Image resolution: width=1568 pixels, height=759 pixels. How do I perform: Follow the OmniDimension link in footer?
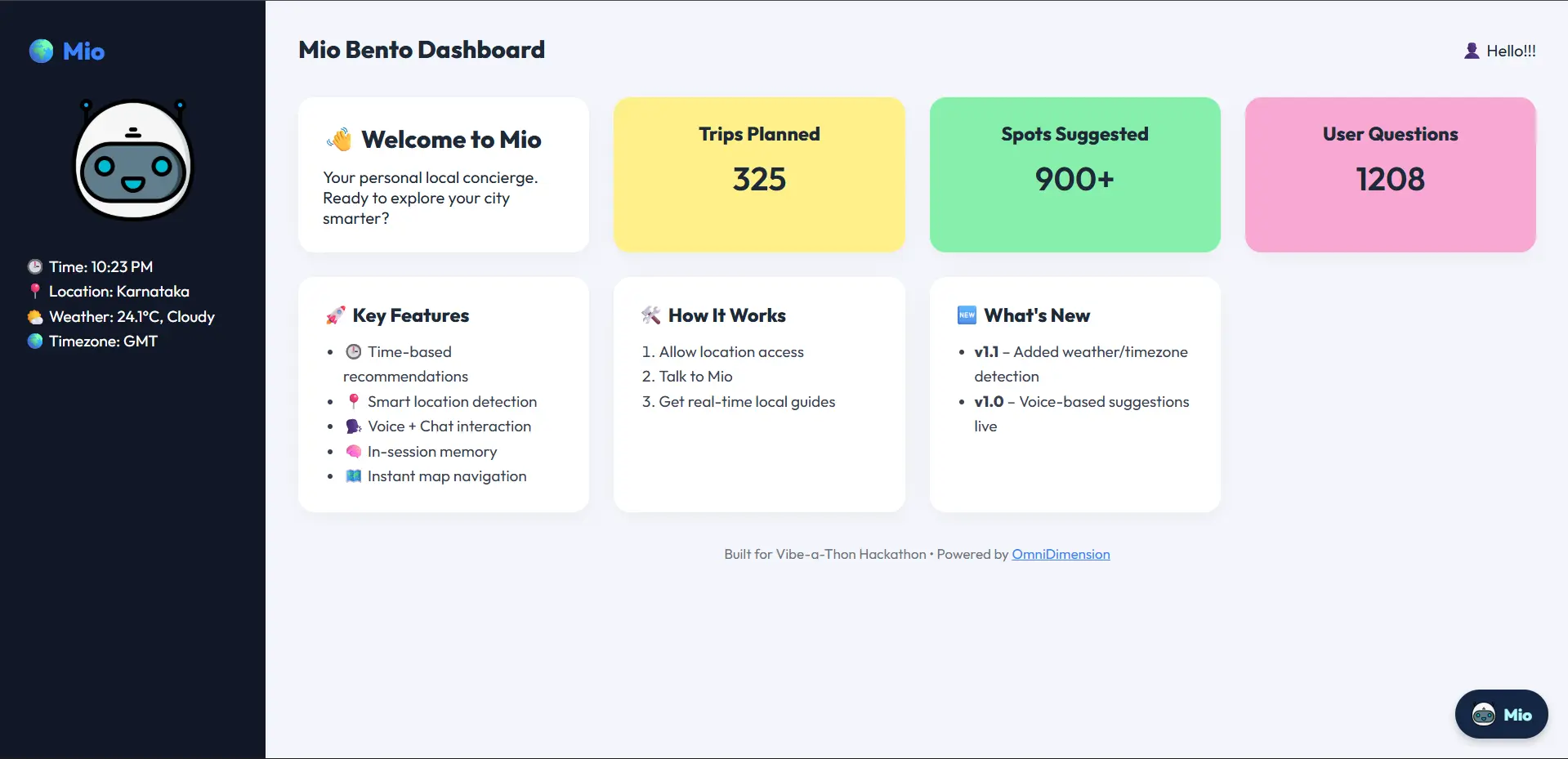click(1060, 554)
